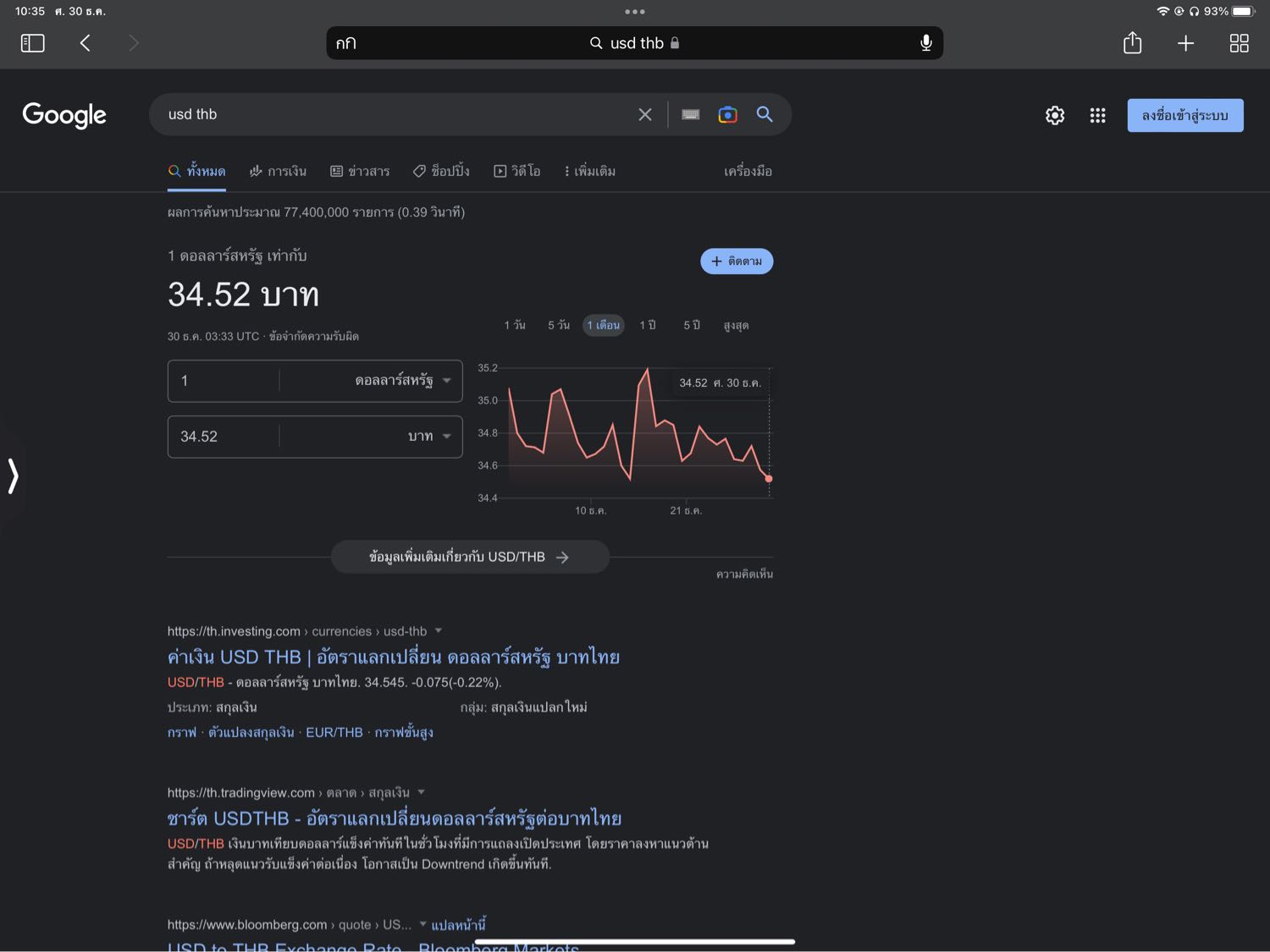Image resolution: width=1270 pixels, height=952 pixels.
Task: Open the ตัวแปลงสกุลเงิน sitelink
Action: 251,733
